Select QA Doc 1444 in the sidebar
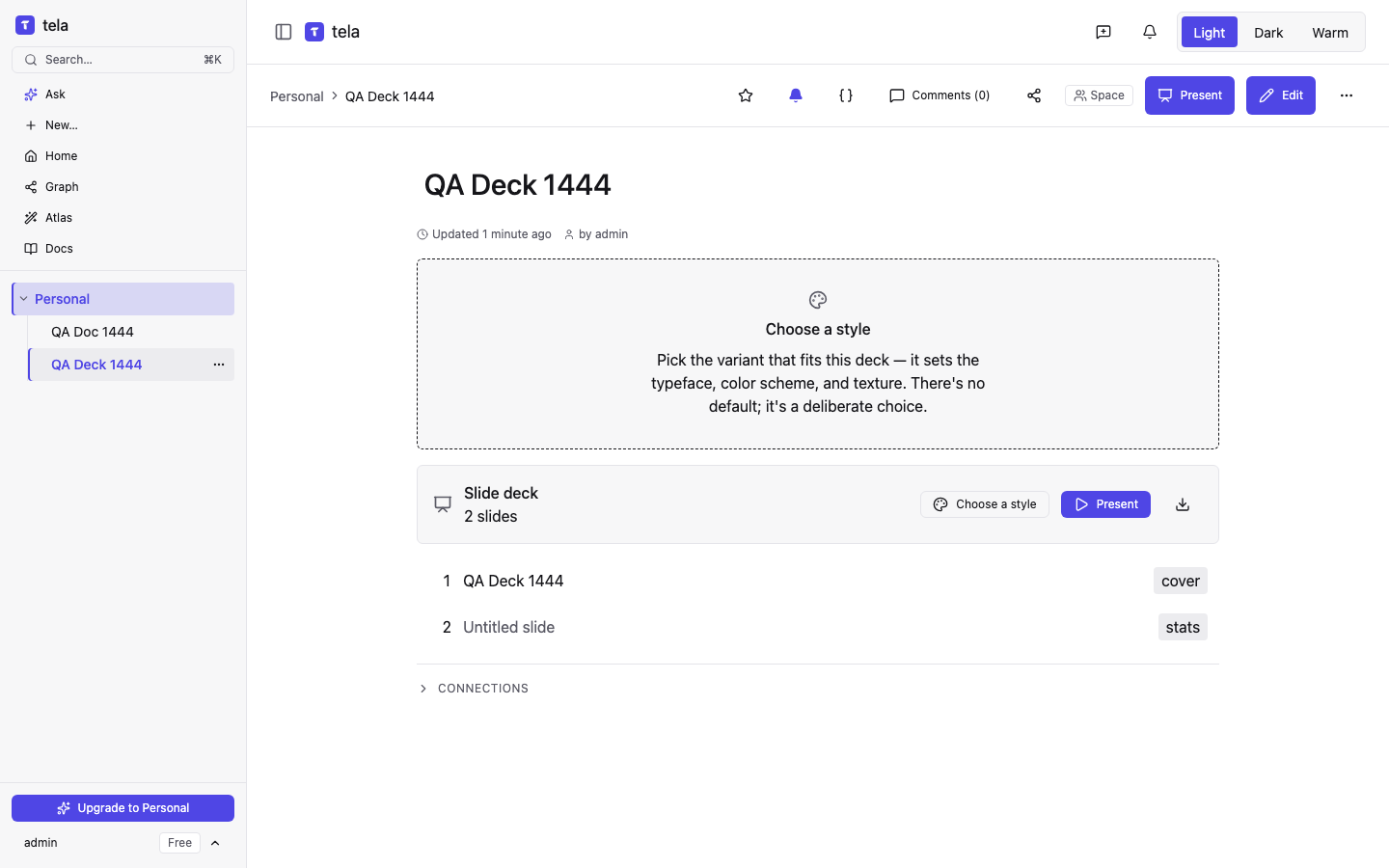This screenshot has height=868, width=1389. pos(131,332)
